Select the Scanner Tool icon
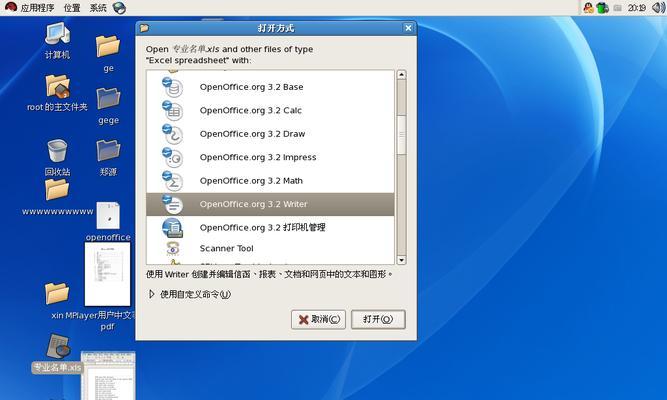Viewport: 667px width, 400px height. 172,248
